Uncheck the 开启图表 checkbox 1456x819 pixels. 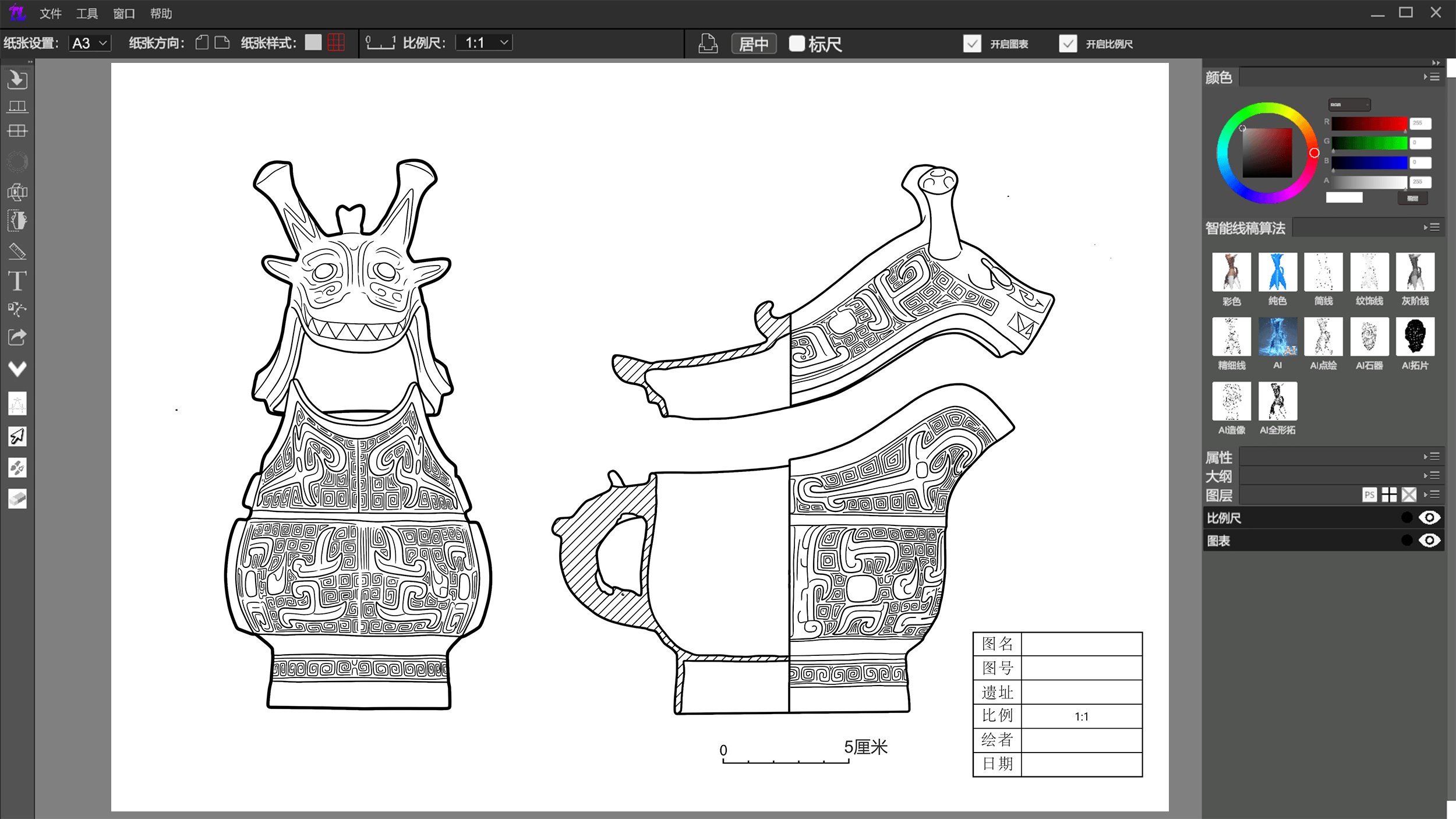pyautogui.click(x=972, y=44)
